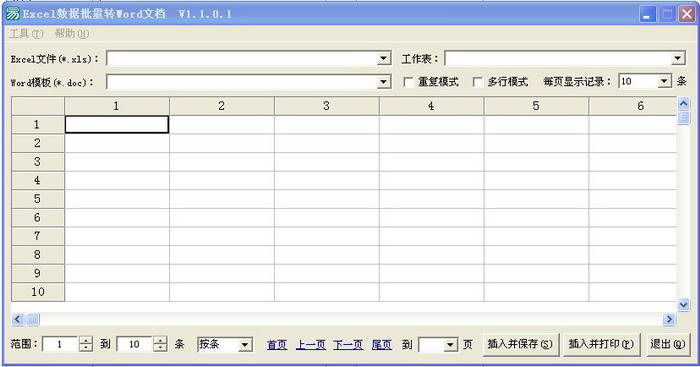This screenshot has height=367, width=700.
Task: Select column header 4
Action: [432, 106]
